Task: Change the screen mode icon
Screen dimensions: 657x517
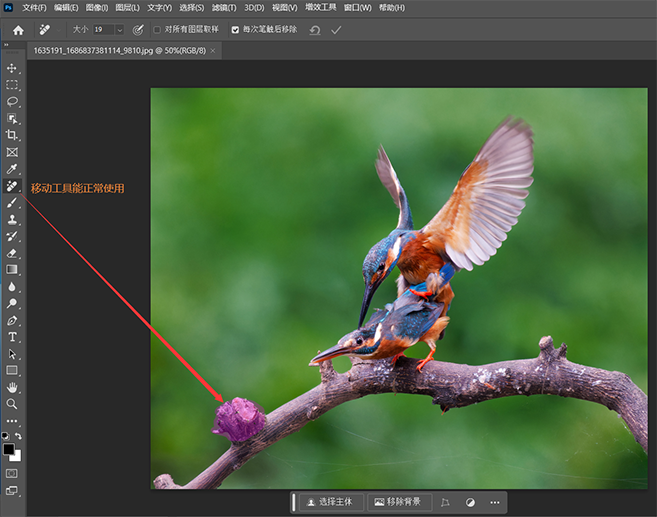Action: (x=12, y=491)
